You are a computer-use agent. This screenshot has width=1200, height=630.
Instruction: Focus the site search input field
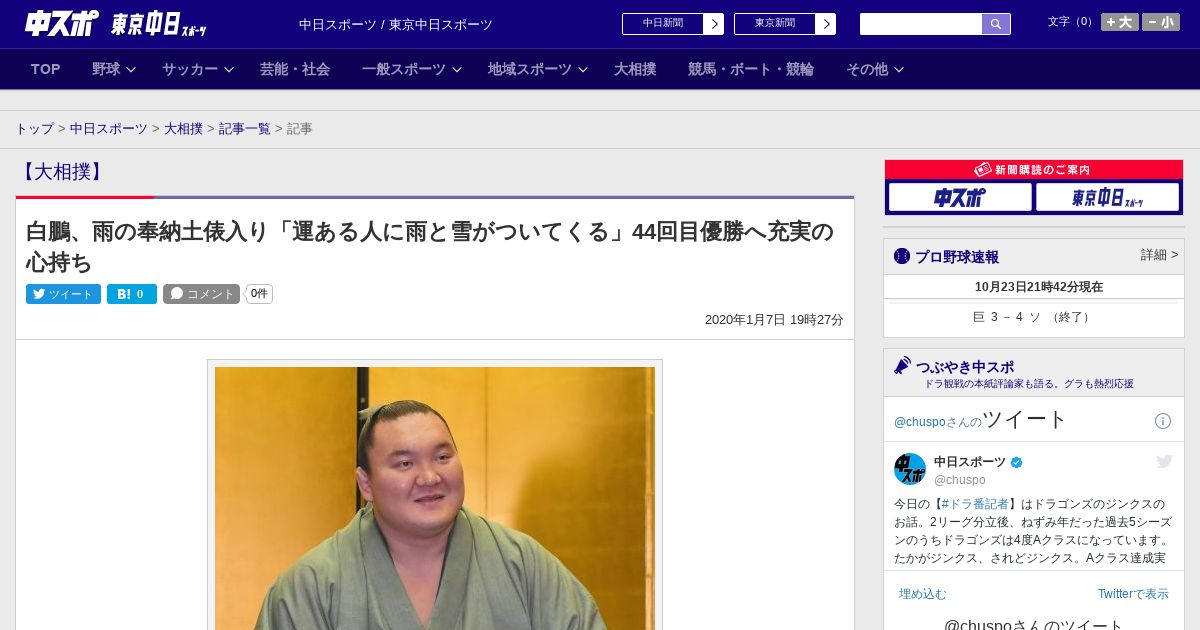click(x=921, y=24)
